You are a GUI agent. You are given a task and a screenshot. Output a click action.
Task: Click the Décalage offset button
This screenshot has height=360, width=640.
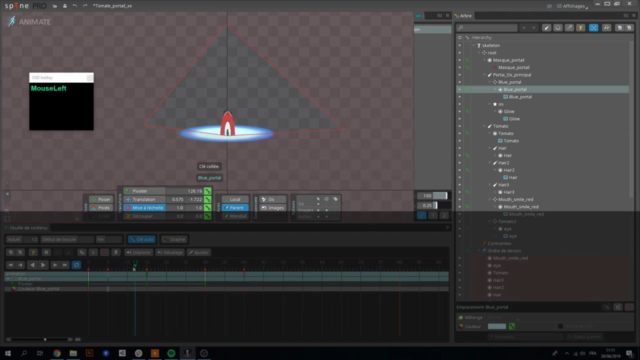[170, 253]
